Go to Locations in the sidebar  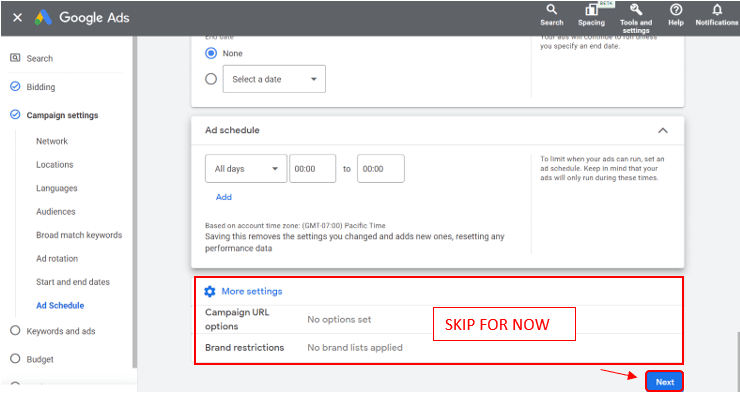(x=55, y=165)
